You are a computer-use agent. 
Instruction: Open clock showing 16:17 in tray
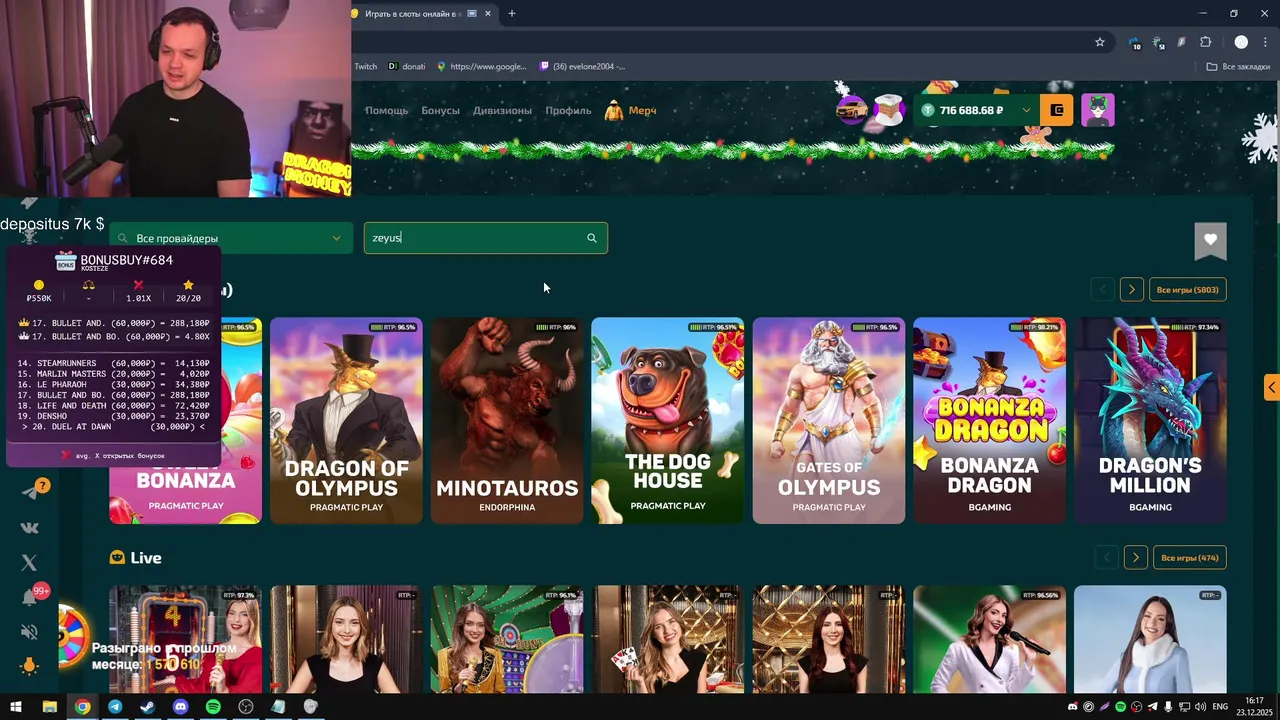tap(1254, 706)
